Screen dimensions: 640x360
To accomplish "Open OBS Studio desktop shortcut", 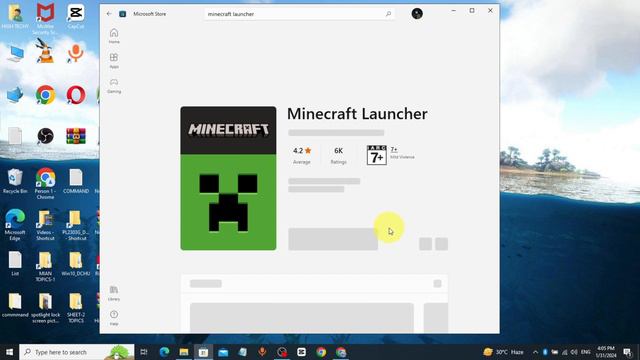I will (45, 136).
